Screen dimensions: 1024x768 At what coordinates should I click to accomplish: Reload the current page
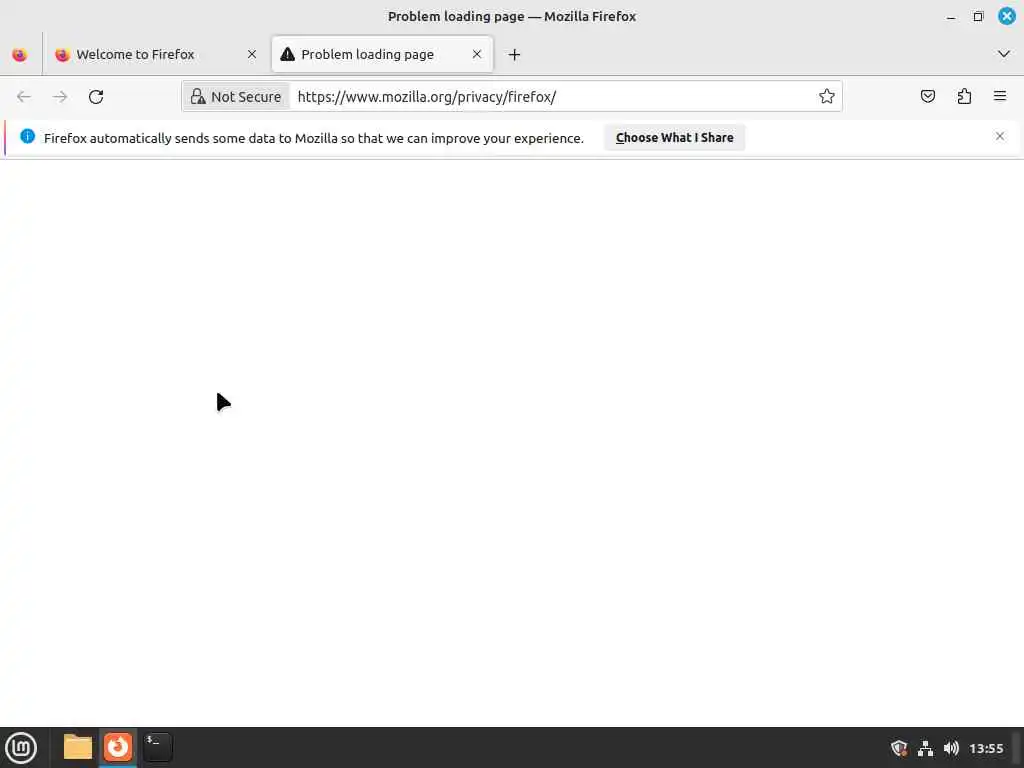click(96, 97)
